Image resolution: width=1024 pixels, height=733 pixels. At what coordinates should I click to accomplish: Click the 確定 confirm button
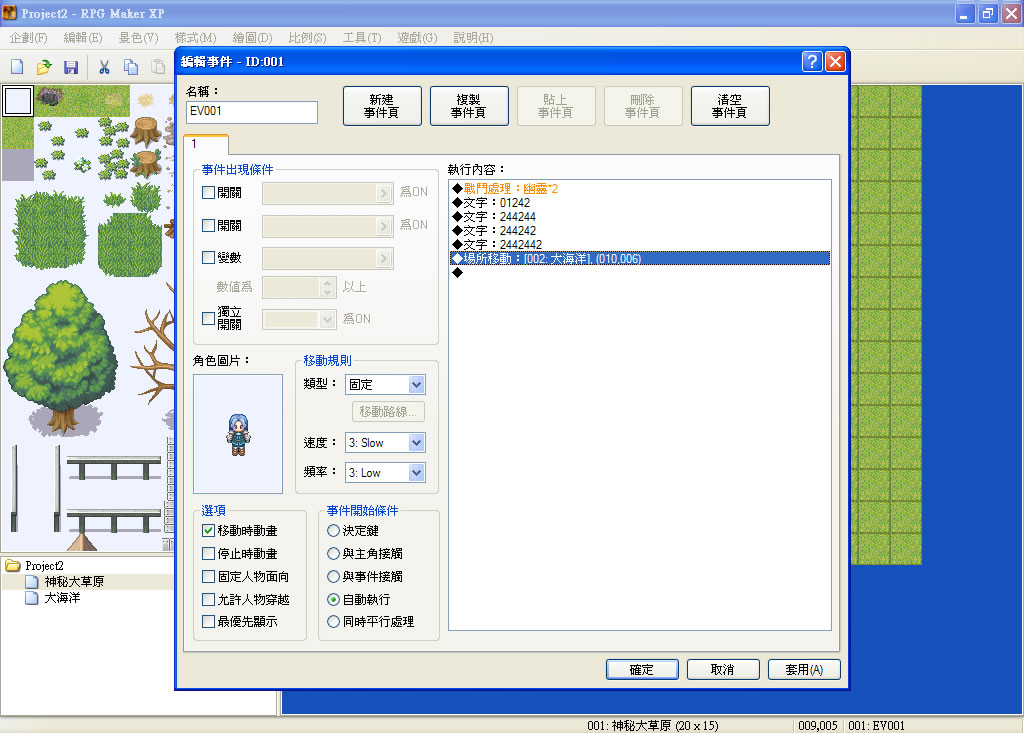642,670
